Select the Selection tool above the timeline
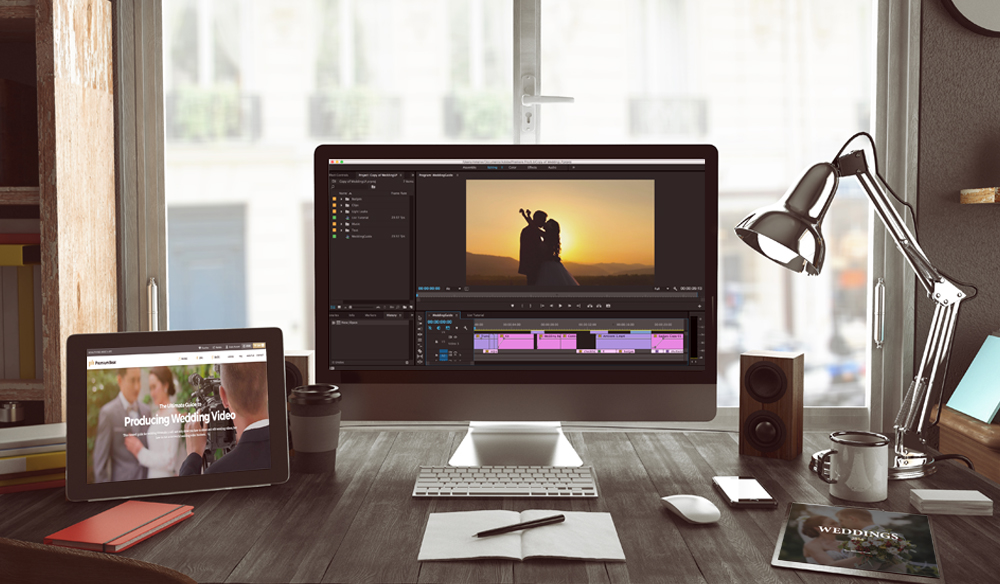 [422, 318]
